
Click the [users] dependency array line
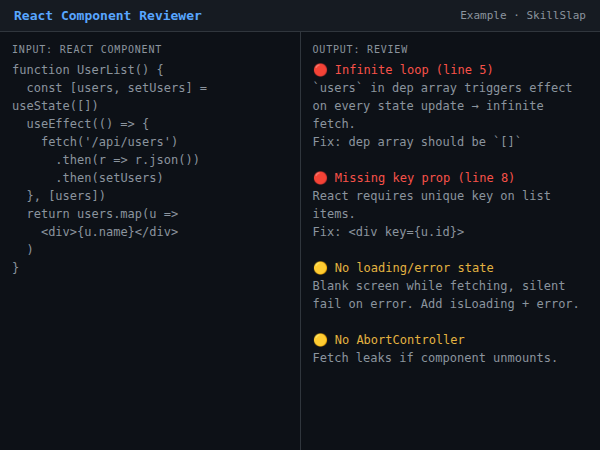66,196
